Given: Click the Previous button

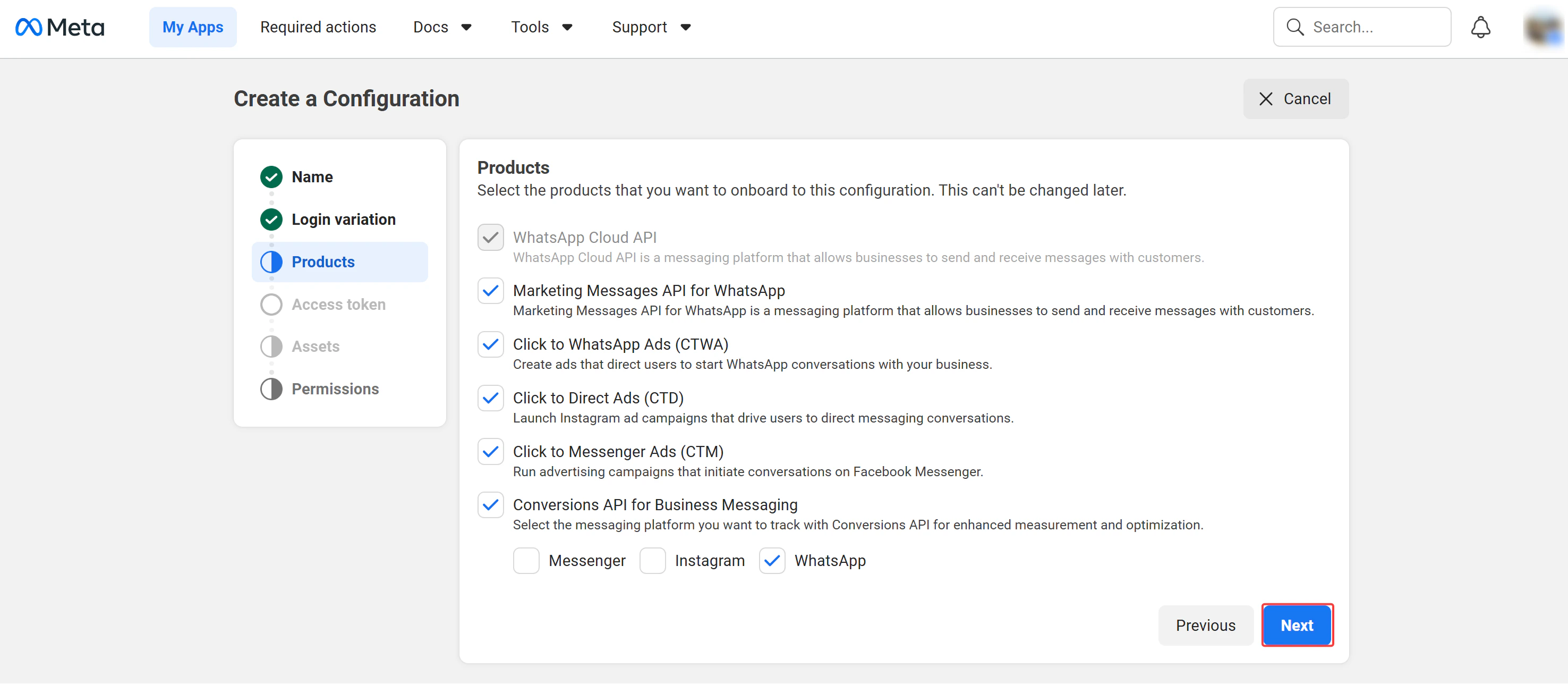Looking at the screenshot, I should [1205, 626].
